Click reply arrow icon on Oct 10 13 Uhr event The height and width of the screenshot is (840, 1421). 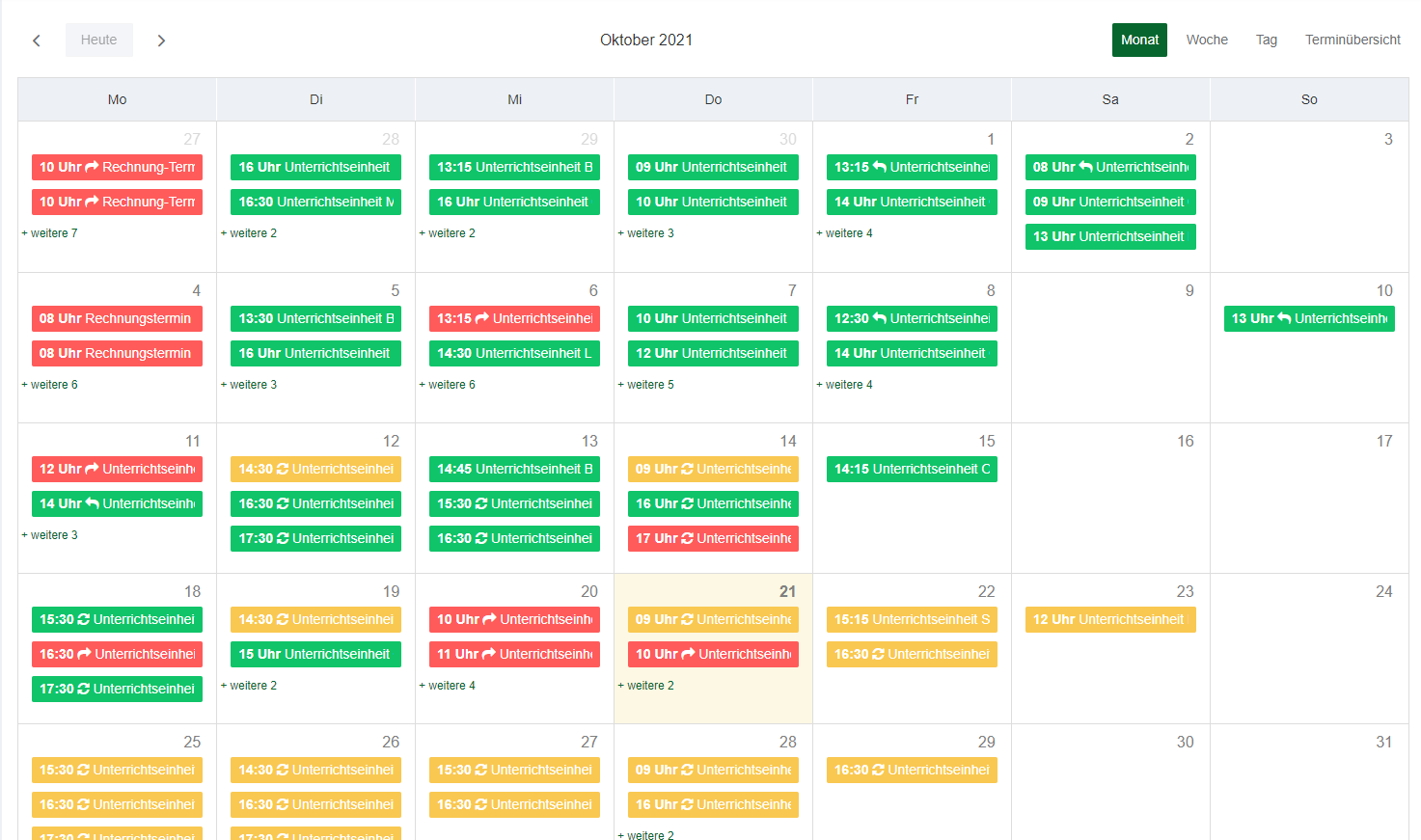1284,318
